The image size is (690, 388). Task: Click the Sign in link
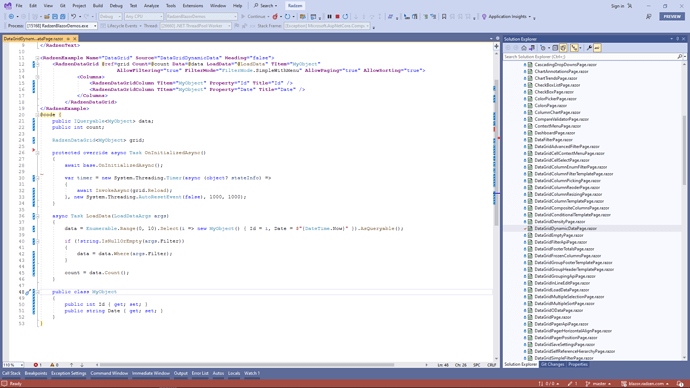617,6
